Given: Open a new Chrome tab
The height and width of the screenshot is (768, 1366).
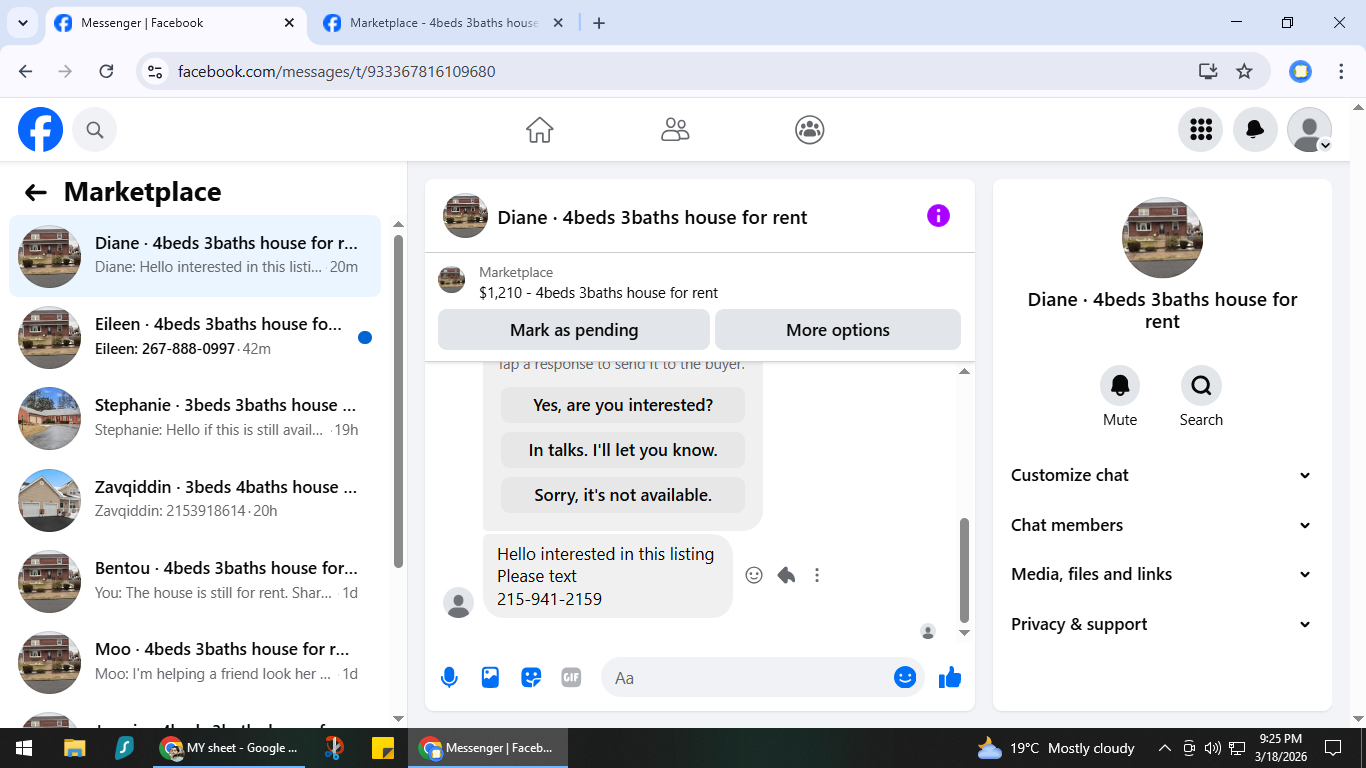Looking at the screenshot, I should click(x=599, y=23).
